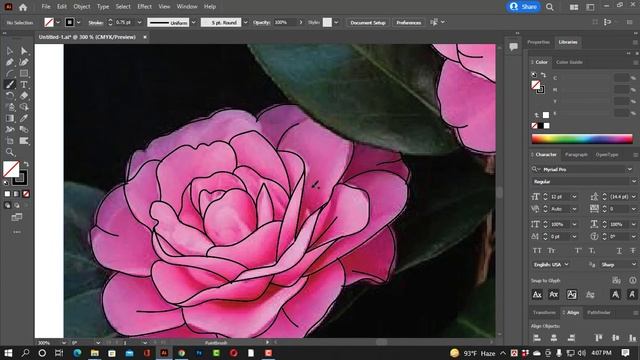640x360 pixels.
Task: Switch to the Pathfinder tab
Action: (598, 313)
